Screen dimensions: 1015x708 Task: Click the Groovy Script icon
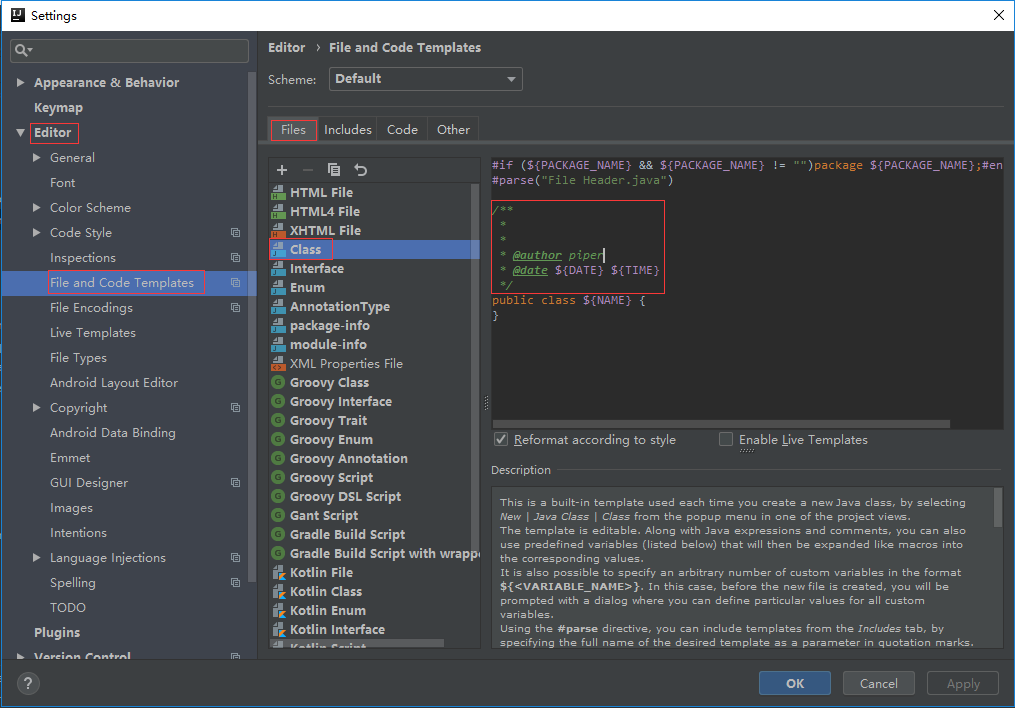click(x=278, y=478)
